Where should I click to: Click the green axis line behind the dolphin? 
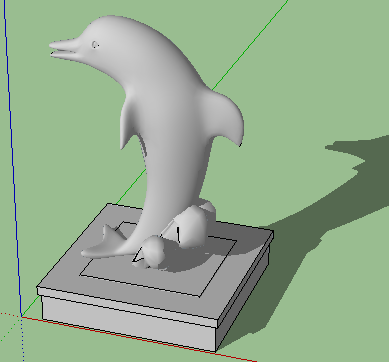coord(250,45)
